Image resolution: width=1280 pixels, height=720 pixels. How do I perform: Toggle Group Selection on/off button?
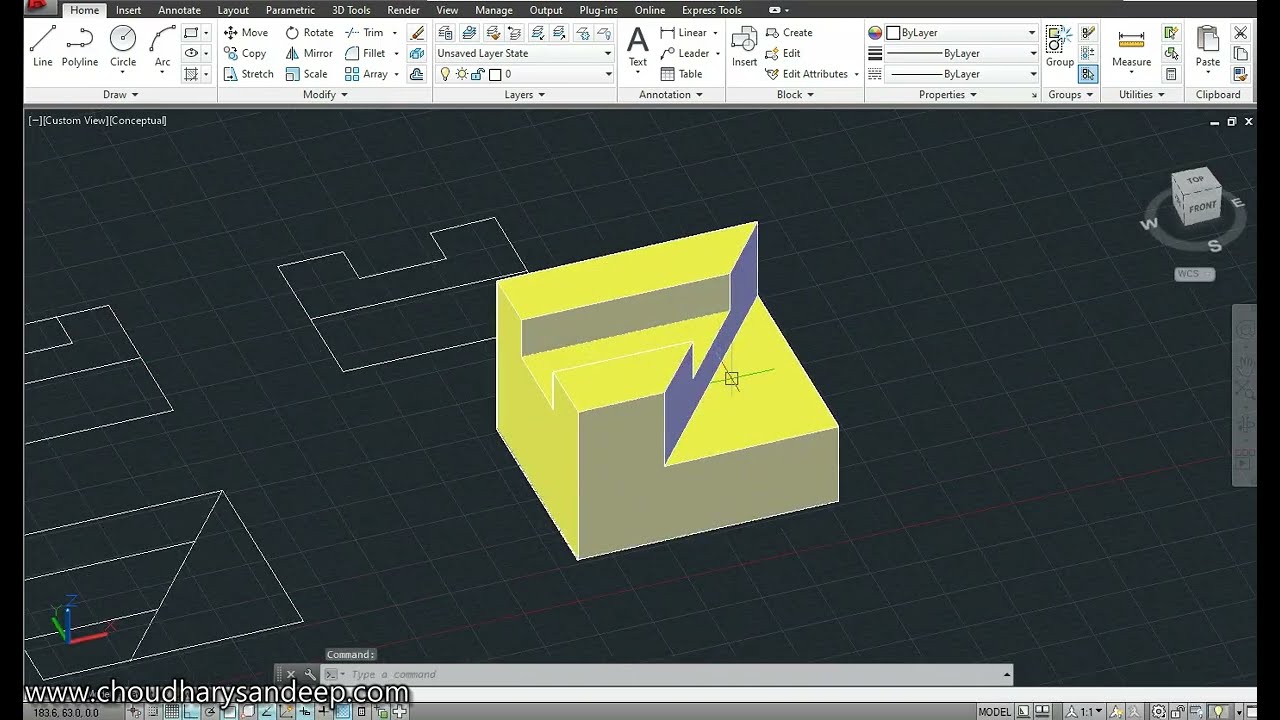click(x=1088, y=74)
